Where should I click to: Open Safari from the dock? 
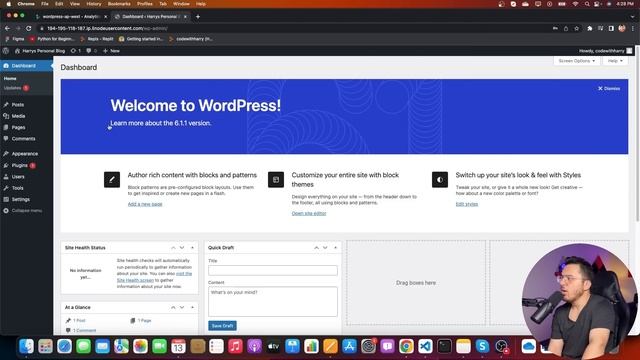pos(64,347)
